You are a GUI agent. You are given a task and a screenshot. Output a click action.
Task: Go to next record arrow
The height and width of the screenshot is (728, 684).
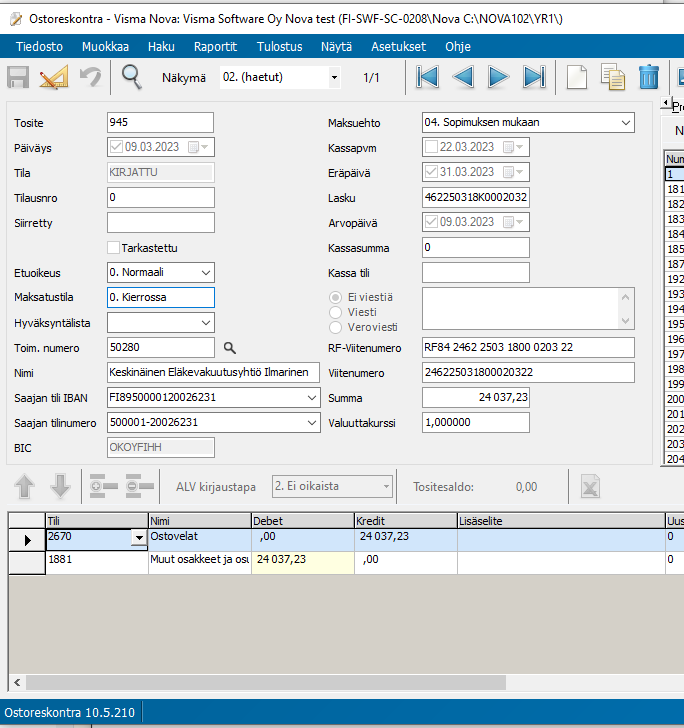click(x=498, y=77)
